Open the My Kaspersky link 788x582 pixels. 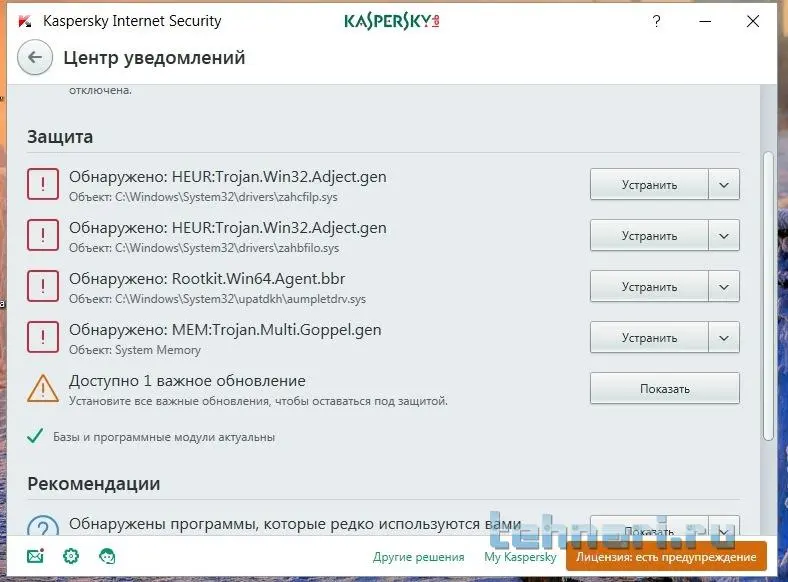click(520, 557)
